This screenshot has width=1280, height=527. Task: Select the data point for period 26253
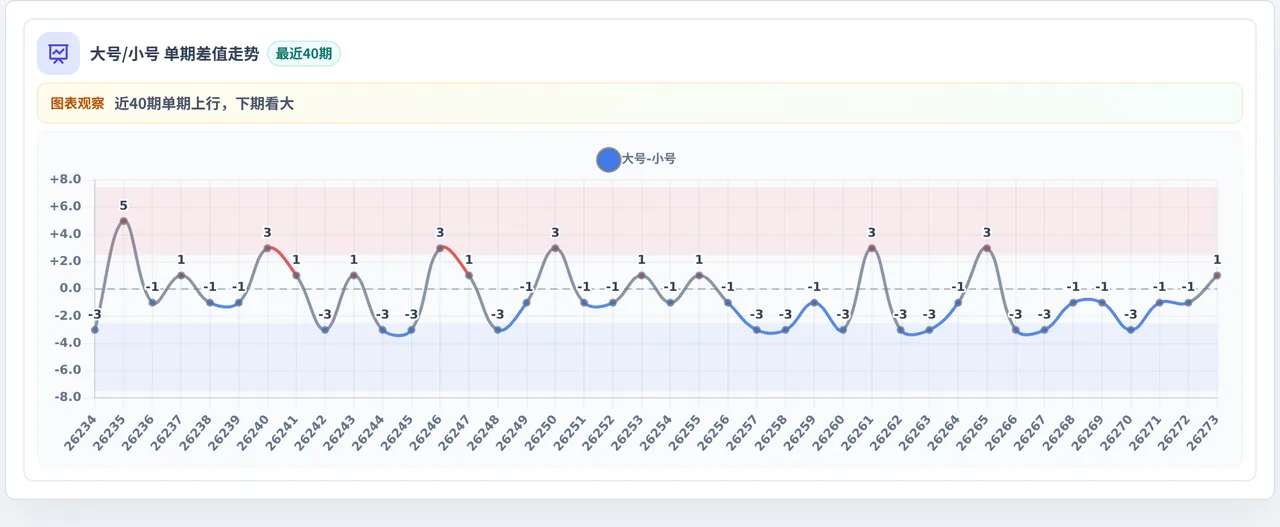pos(642,275)
